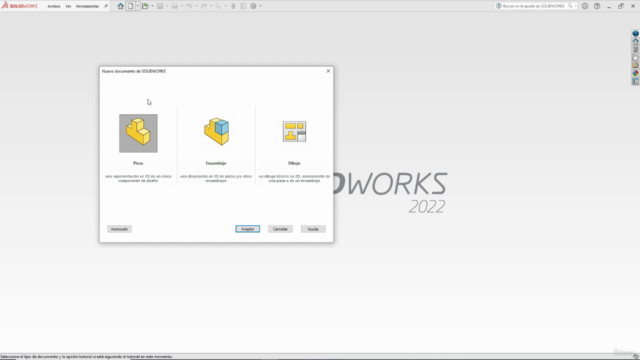Open the Herramientas menu
The width and height of the screenshot is (640, 360).
coord(87,6)
